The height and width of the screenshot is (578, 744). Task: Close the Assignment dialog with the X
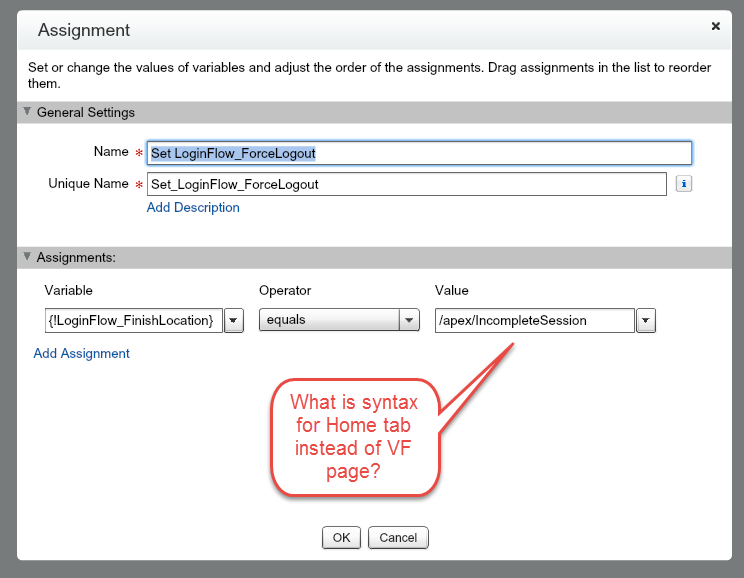(x=716, y=27)
